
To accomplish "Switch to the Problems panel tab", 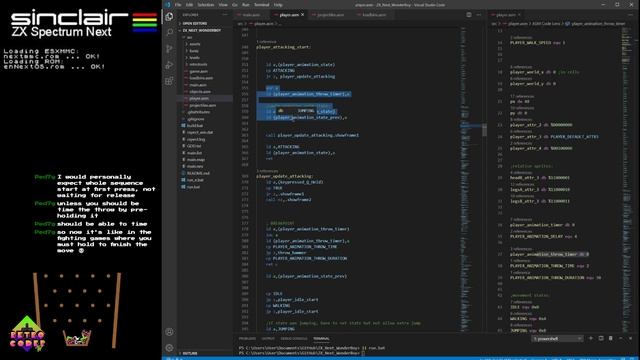I will point(247,338).
